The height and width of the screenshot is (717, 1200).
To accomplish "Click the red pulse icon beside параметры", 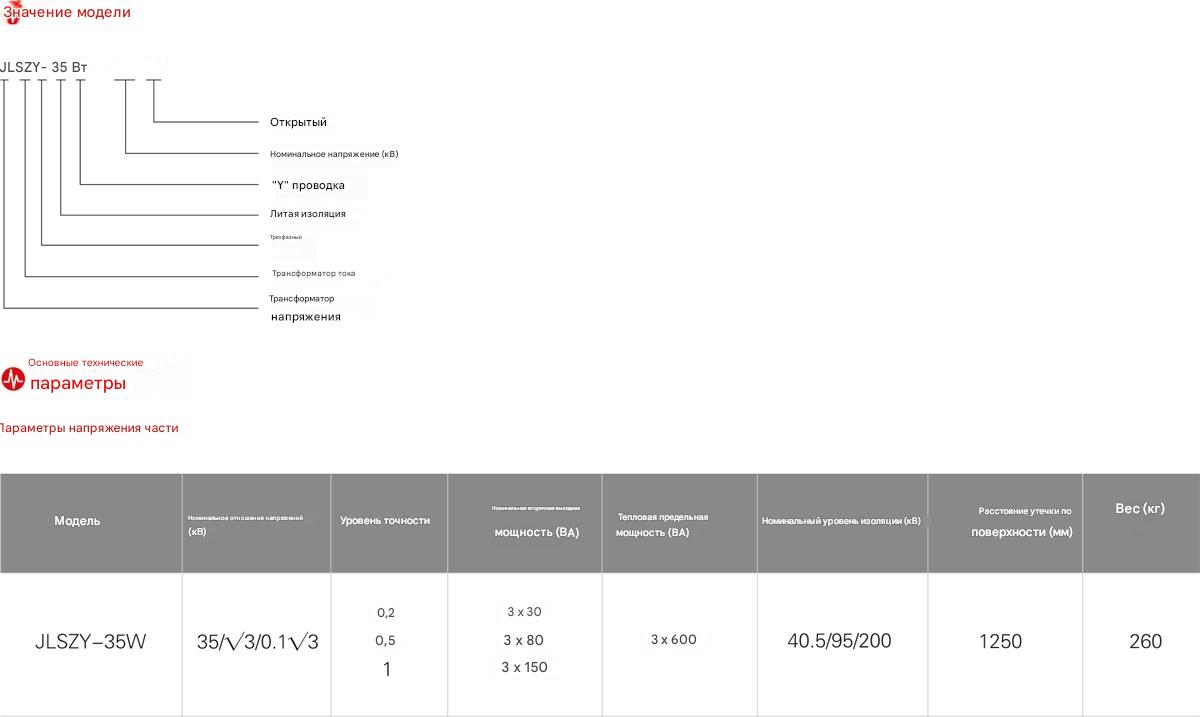I will (13, 380).
